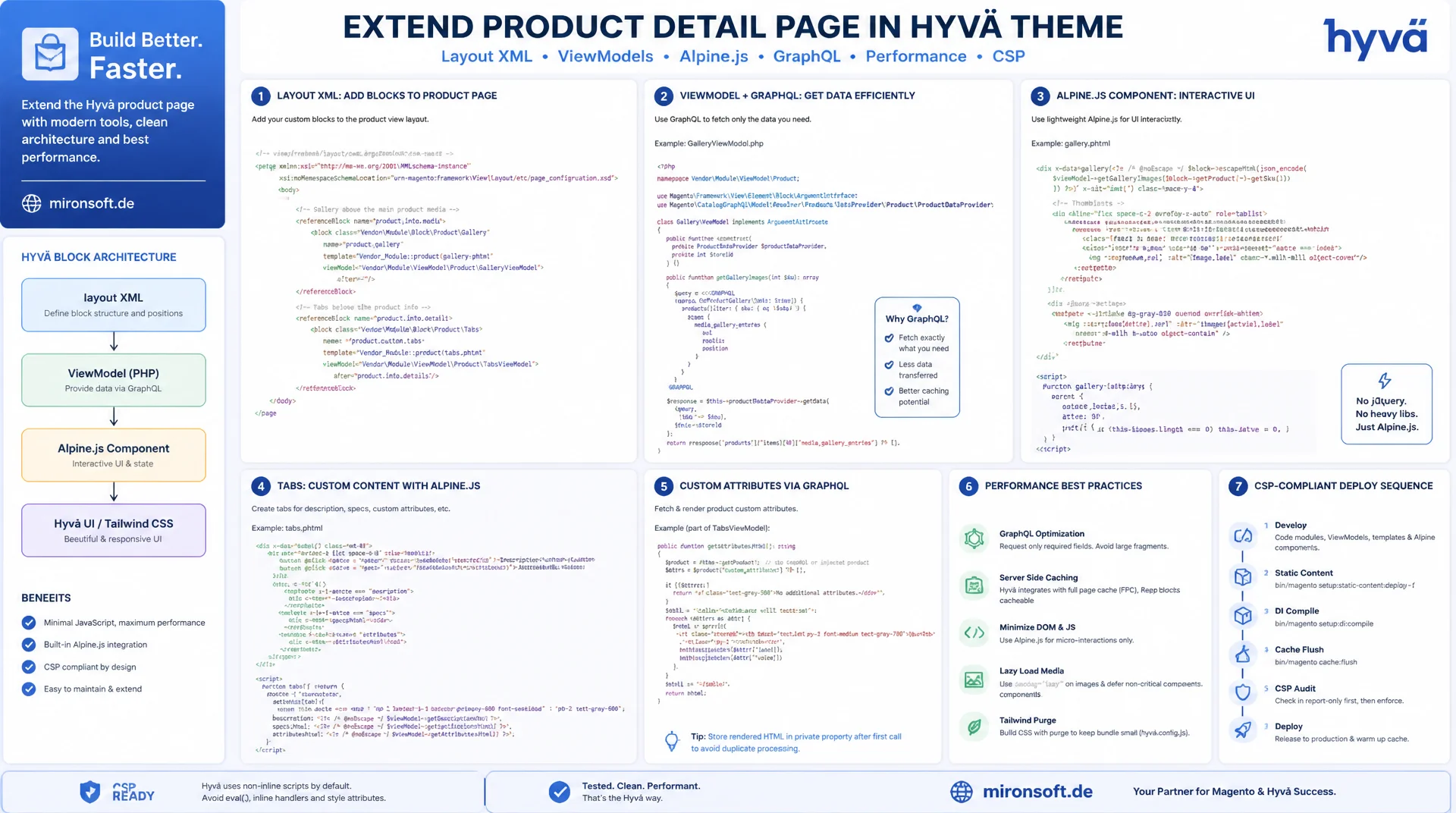Click the Tailwind Purge leaf icon

tap(974, 727)
